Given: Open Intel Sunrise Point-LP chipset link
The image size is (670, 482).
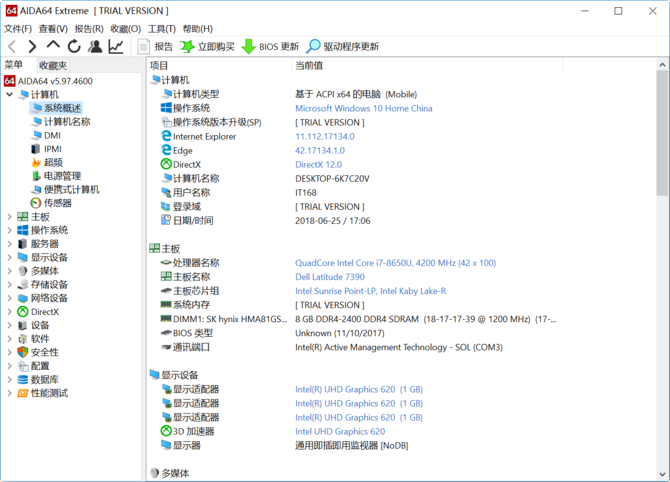Looking at the screenshot, I should pos(370,291).
